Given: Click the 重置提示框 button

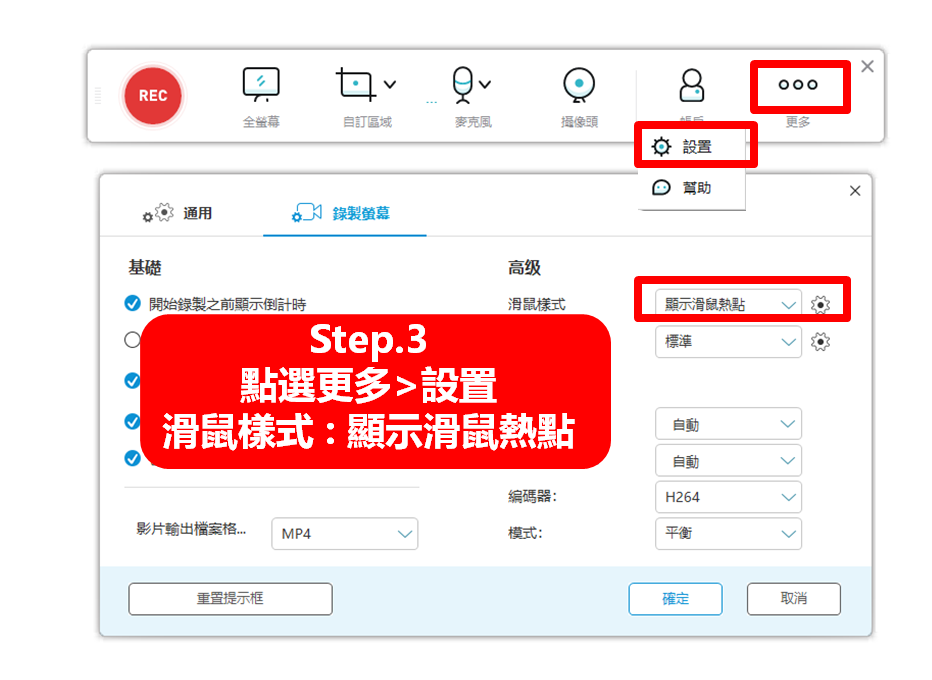Looking at the screenshot, I should (x=230, y=599).
